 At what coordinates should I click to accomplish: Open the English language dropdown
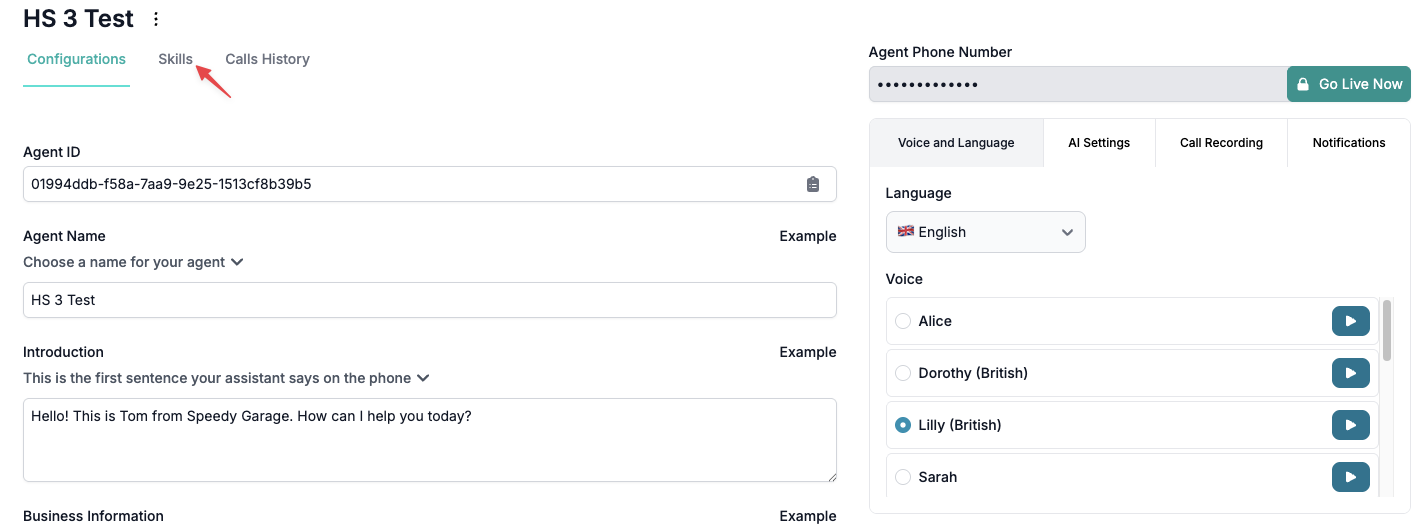(x=985, y=232)
